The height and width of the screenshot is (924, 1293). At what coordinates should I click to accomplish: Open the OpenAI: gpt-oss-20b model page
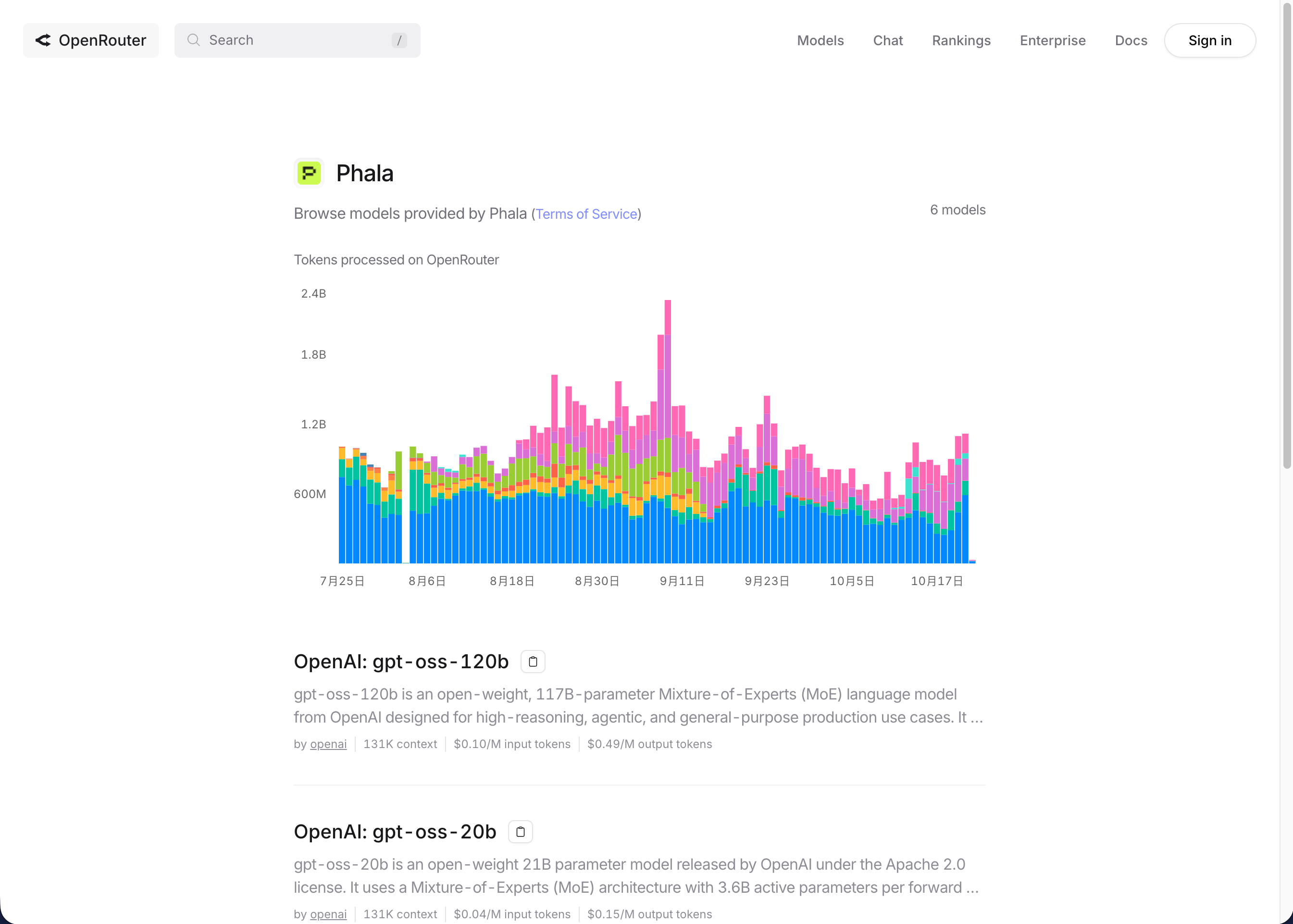click(x=395, y=832)
